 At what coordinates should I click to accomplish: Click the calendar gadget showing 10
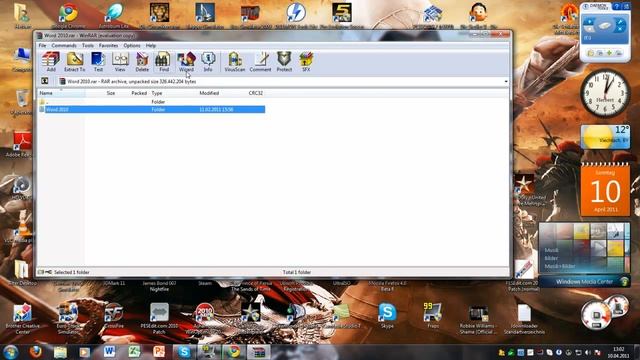point(605,190)
